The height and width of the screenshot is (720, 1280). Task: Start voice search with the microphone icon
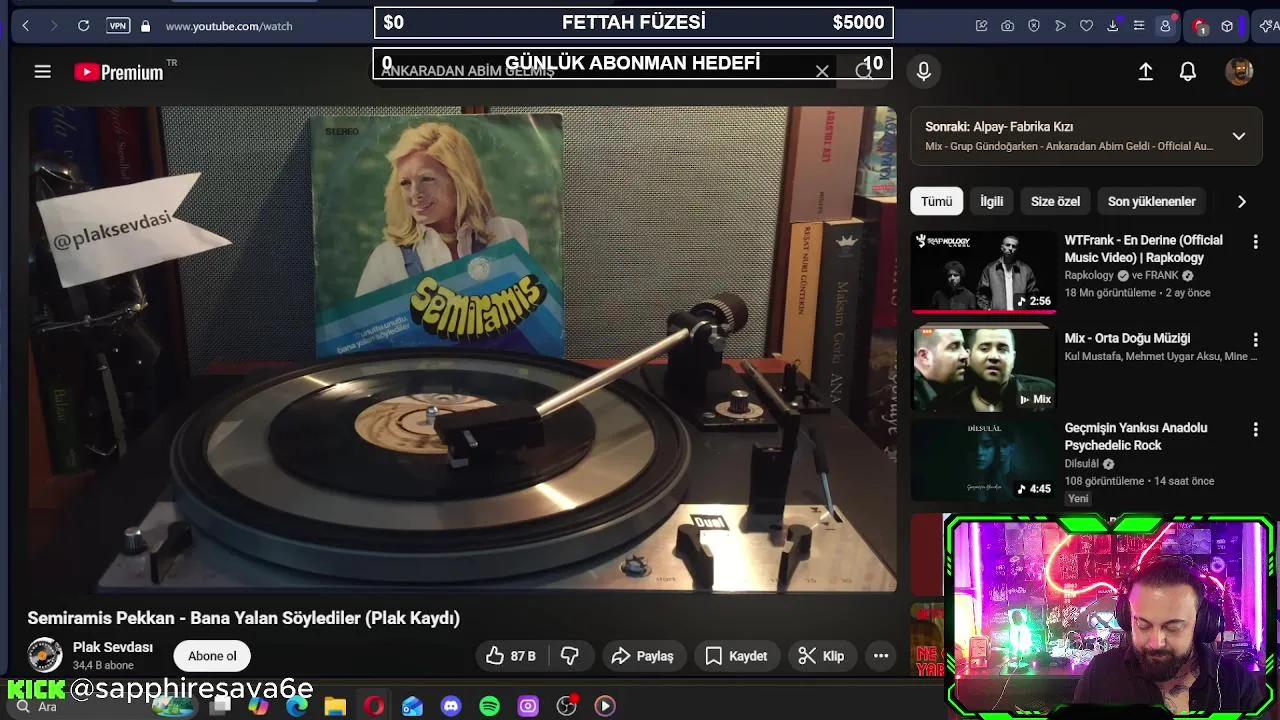click(x=924, y=71)
